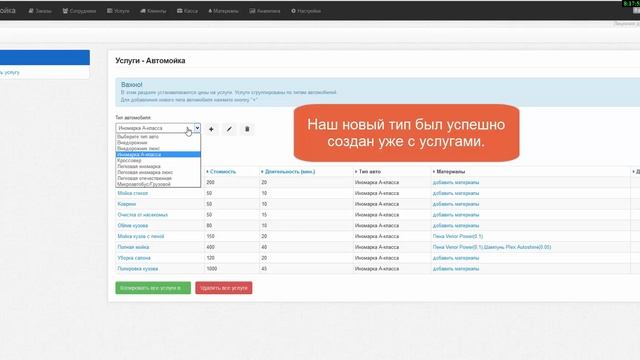Click the 'Важно!' notice heading
This screenshot has width=640, height=360.
131,84
